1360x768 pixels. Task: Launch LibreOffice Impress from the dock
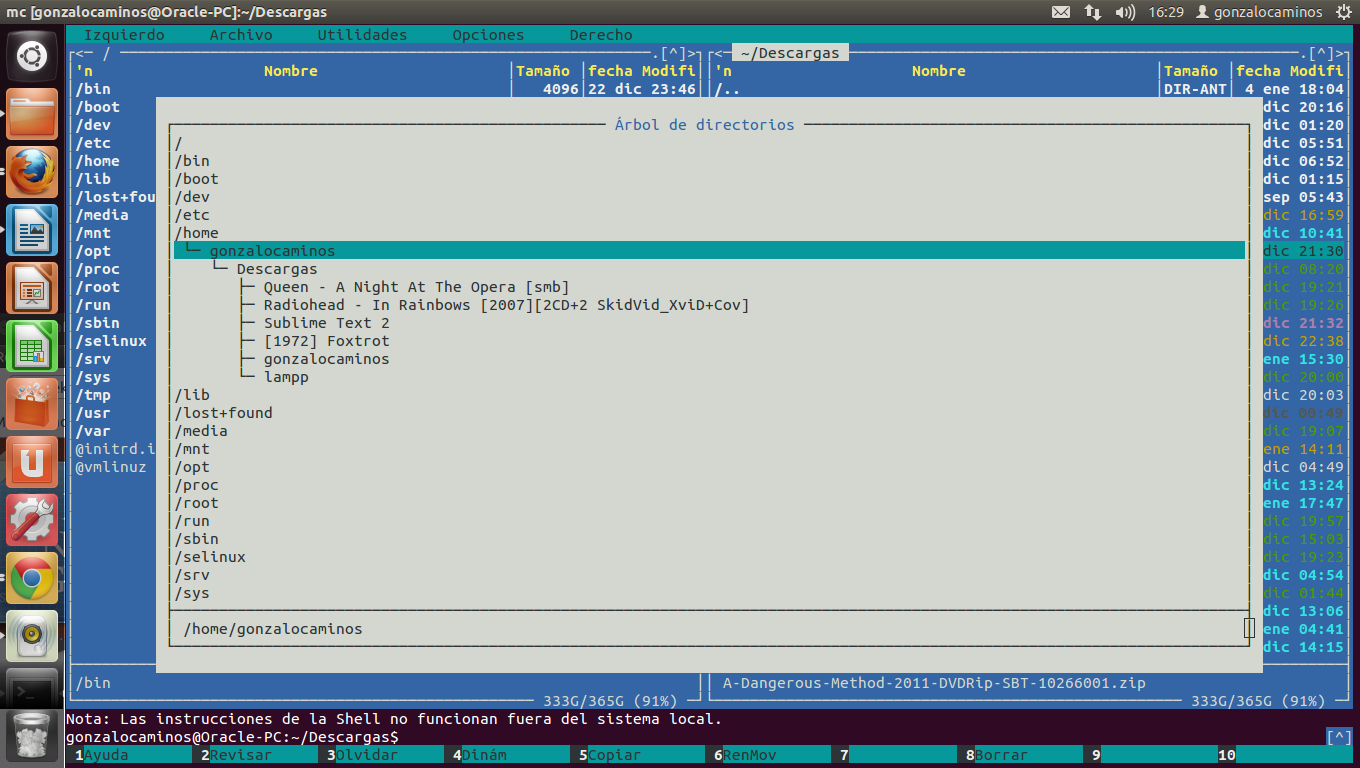32,288
